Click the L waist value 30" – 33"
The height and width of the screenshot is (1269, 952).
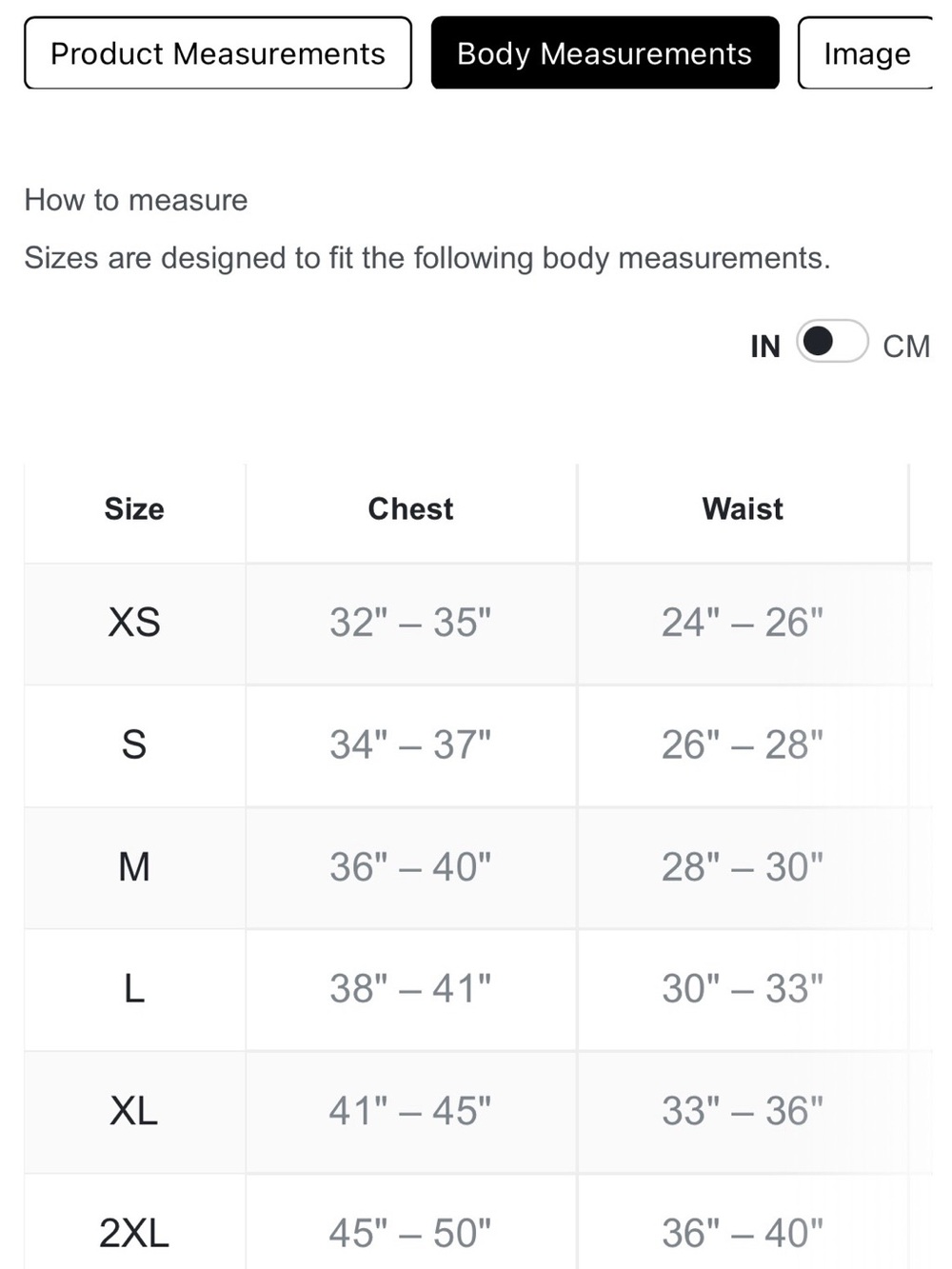click(743, 989)
